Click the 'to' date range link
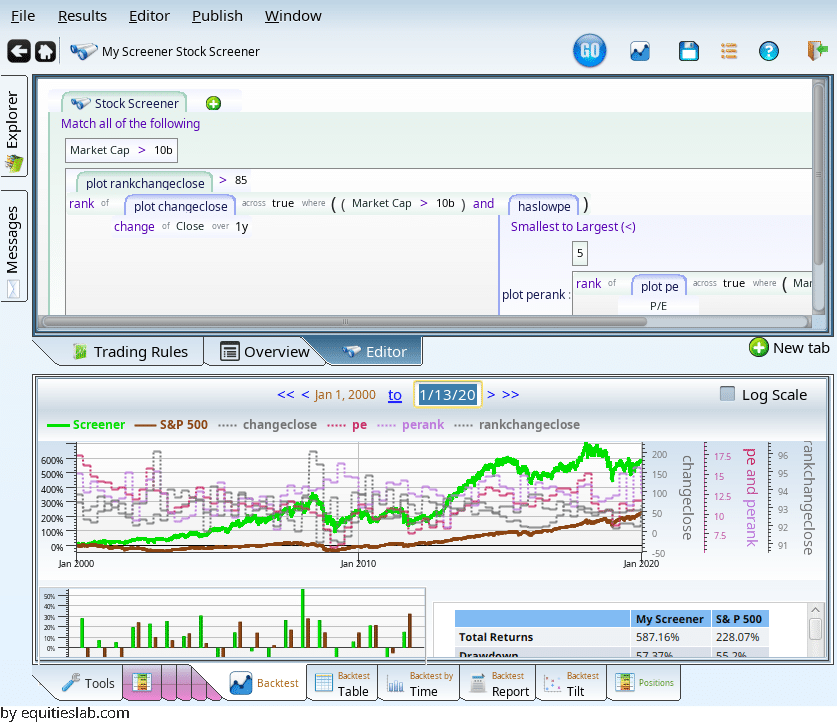Screen dimensions: 837x722 coord(394,395)
